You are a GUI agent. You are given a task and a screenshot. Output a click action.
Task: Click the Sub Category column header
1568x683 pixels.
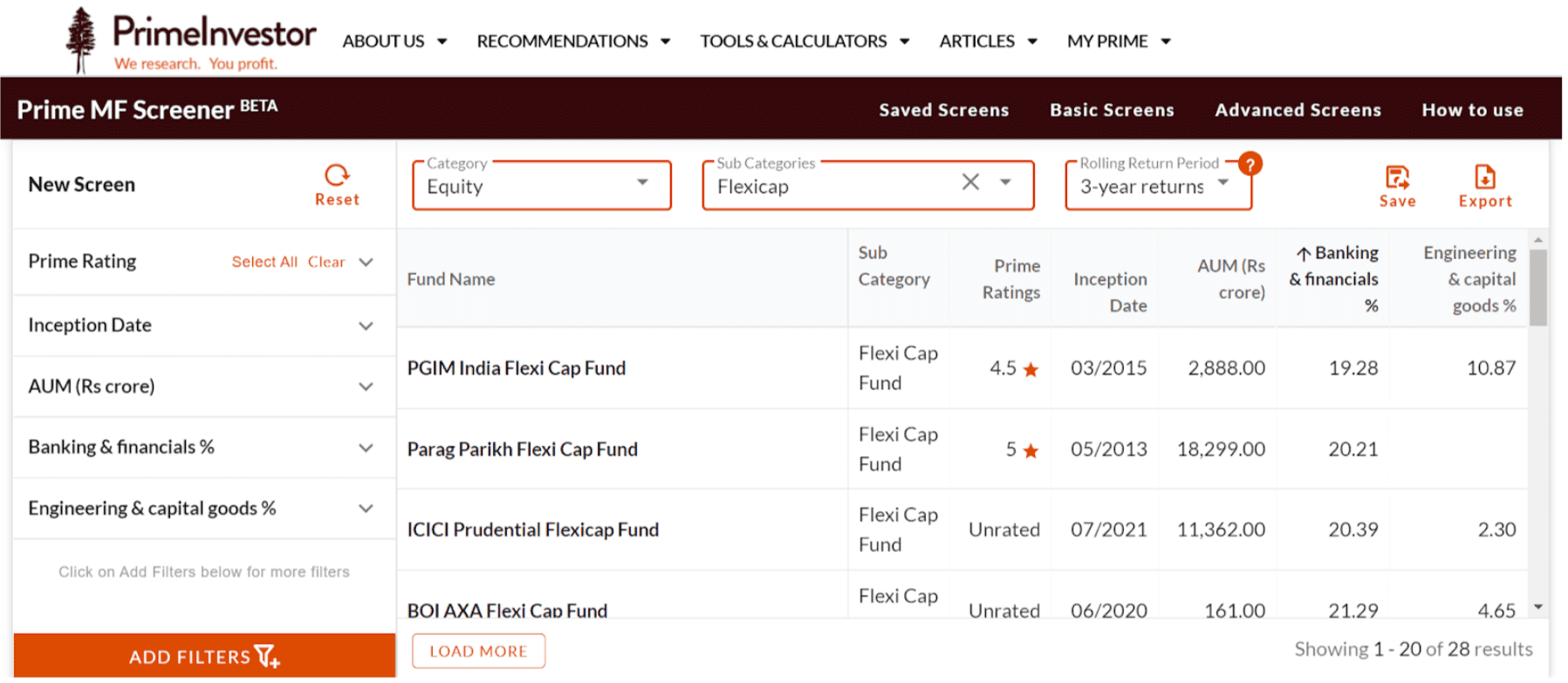[894, 266]
